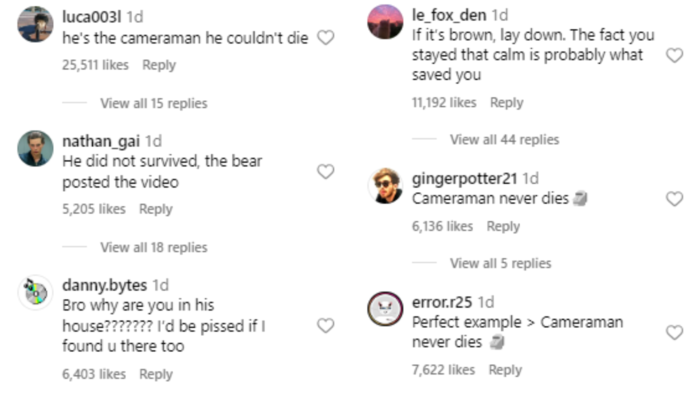Viewport: 700px width, 394px height.
Task: Expand View all 18 replies
Action: tap(154, 247)
